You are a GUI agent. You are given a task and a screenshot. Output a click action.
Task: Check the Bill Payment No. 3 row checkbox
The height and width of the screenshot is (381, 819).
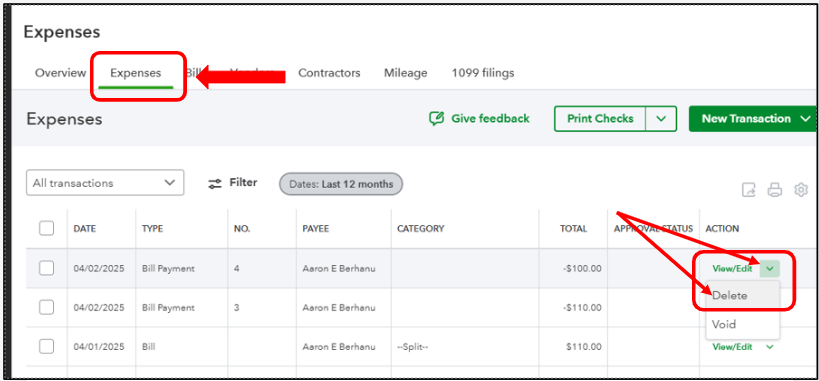point(46,307)
